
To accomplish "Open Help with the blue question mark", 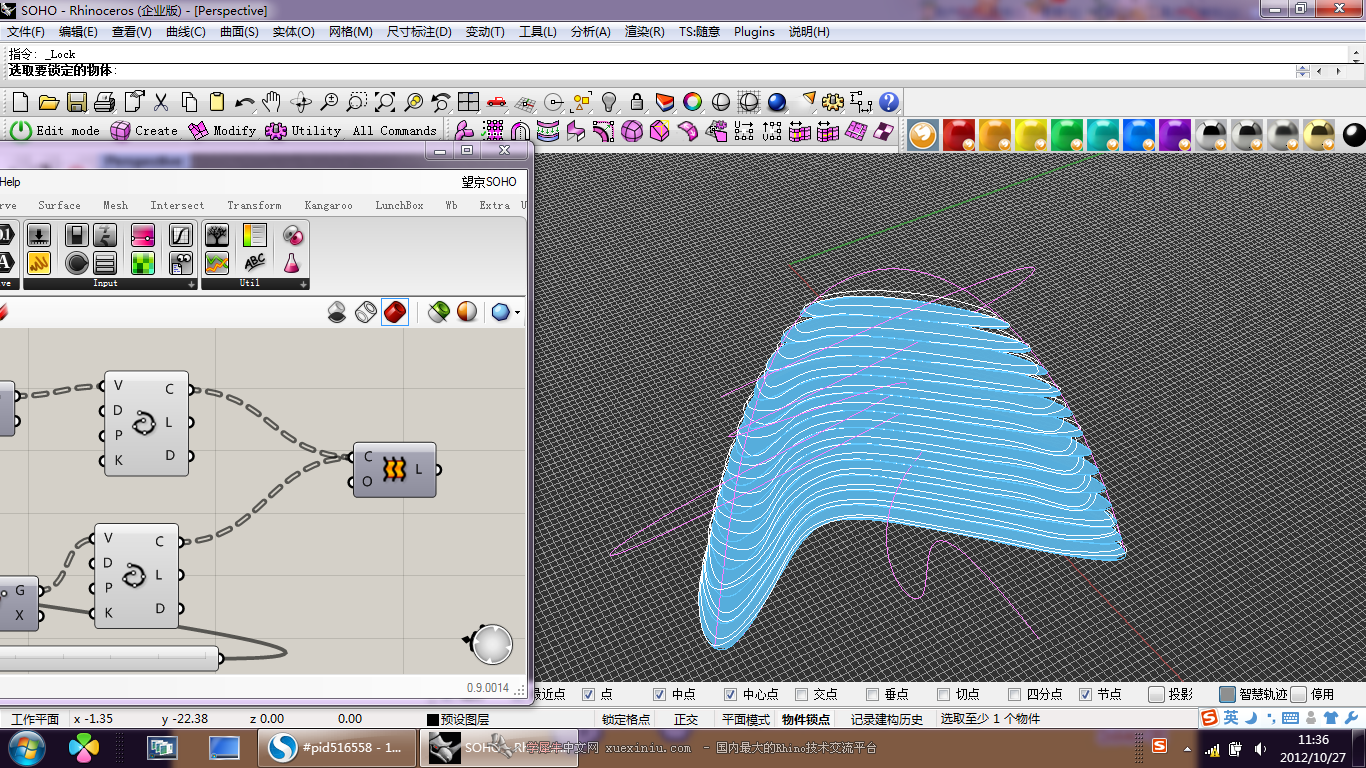I will coord(889,102).
